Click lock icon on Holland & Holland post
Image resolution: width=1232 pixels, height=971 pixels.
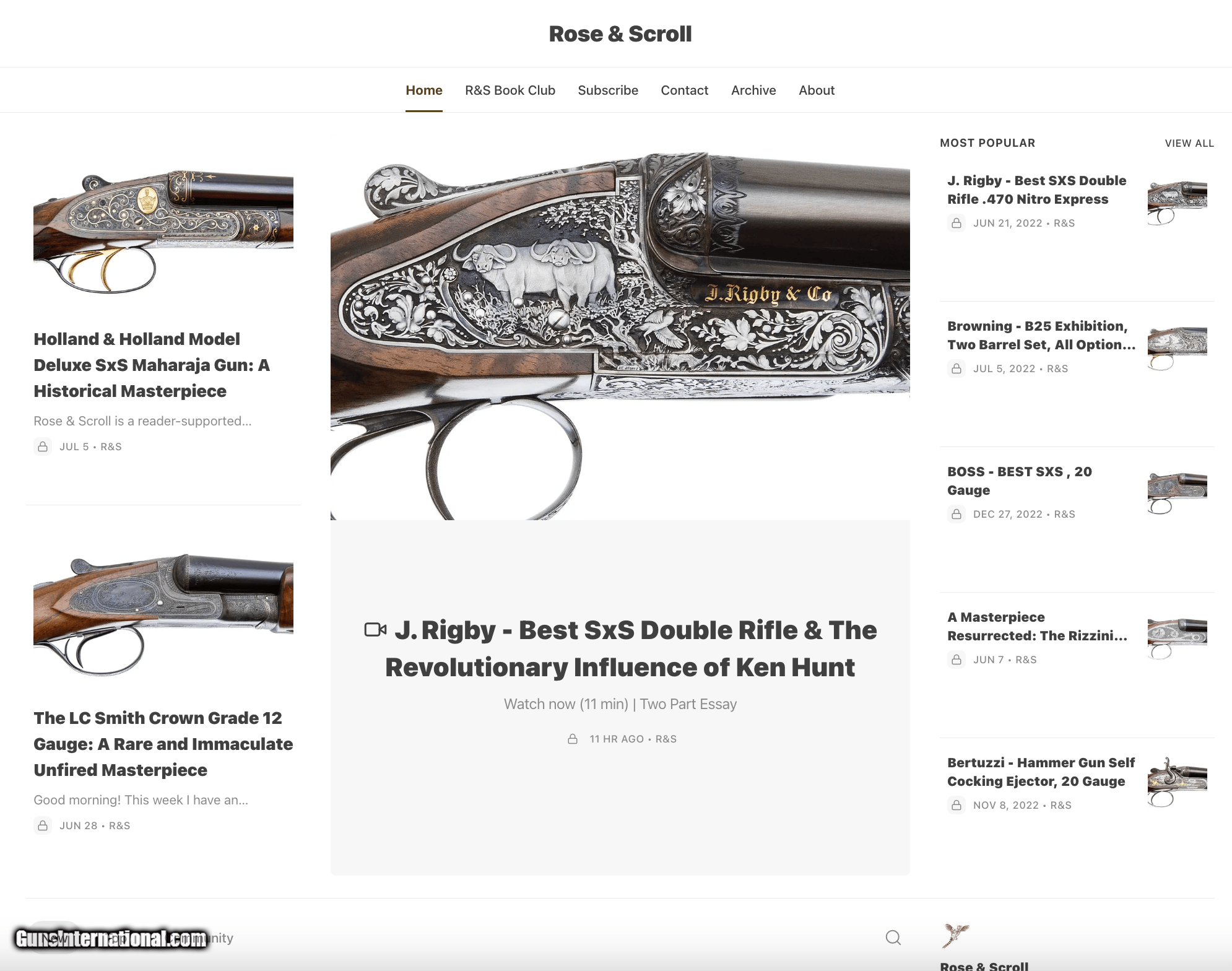pyautogui.click(x=43, y=446)
